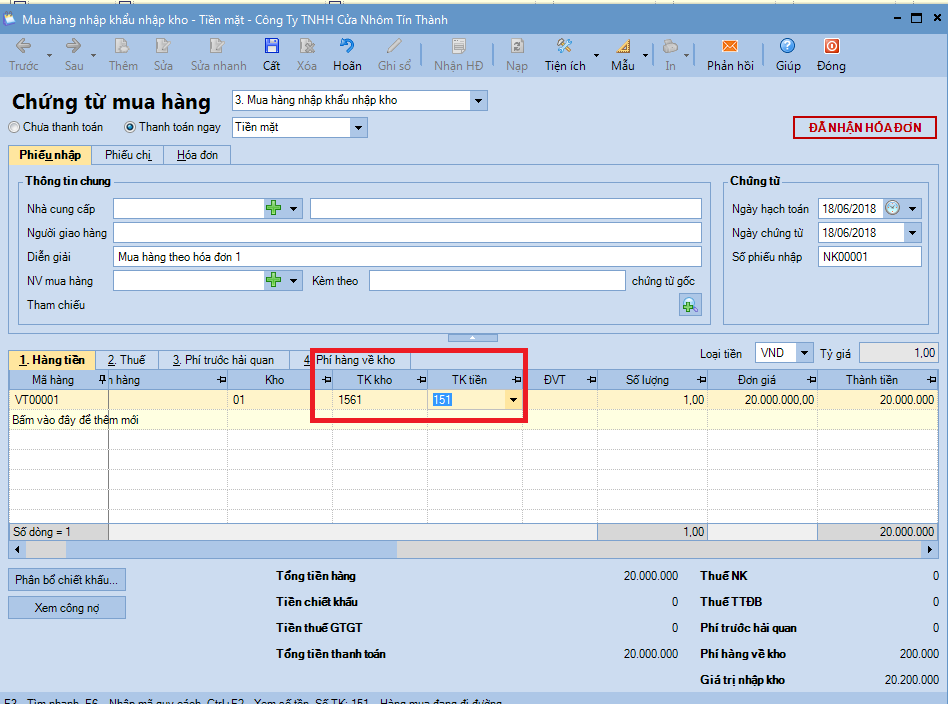Click green plus to add Nhà cung cấp
The image size is (948, 704).
pos(274,208)
